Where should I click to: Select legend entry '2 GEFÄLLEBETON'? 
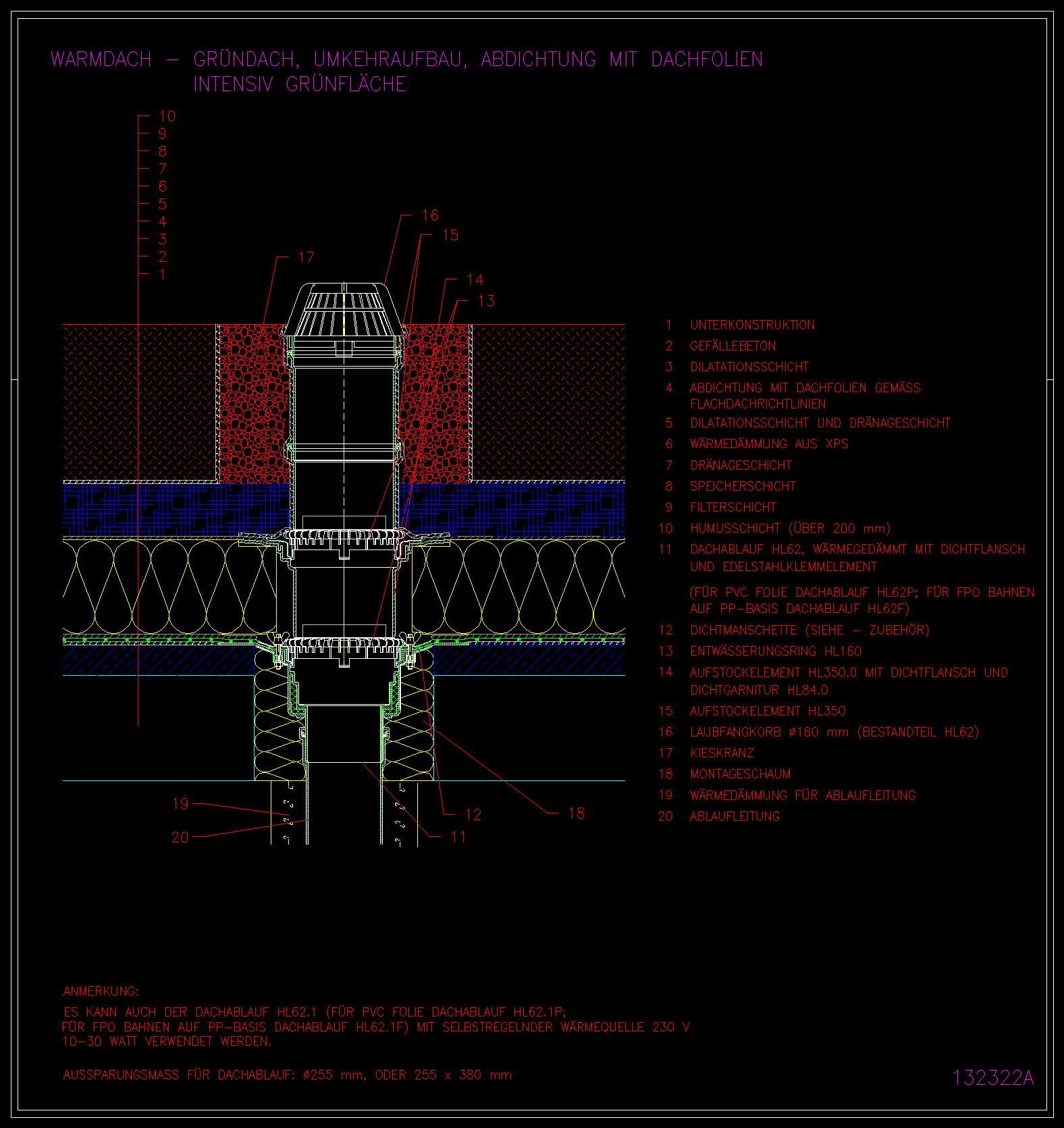720,346
